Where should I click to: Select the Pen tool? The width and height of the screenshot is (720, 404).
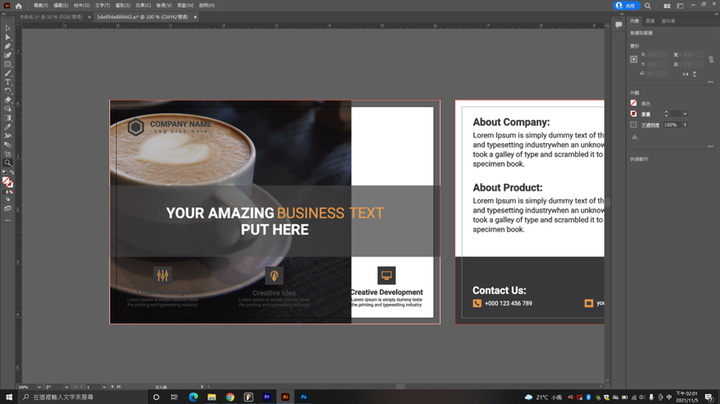coord(8,46)
